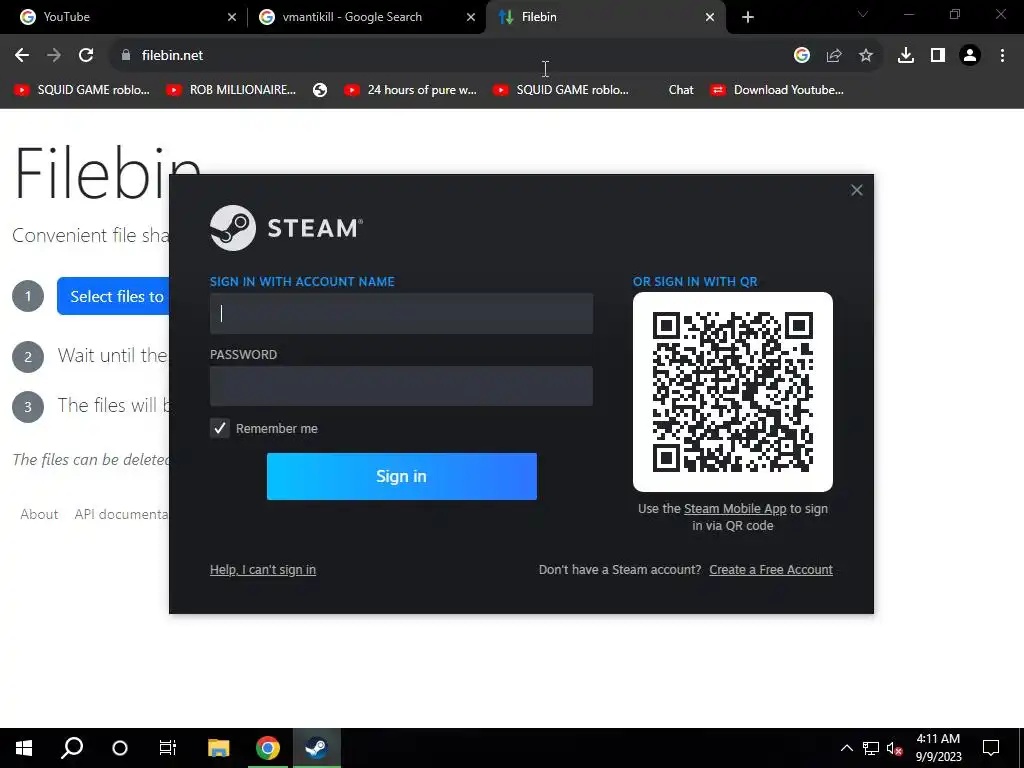Click the muted volume tray icon
Viewport: 1024px width, 768px height.
(x=895, y=748)
